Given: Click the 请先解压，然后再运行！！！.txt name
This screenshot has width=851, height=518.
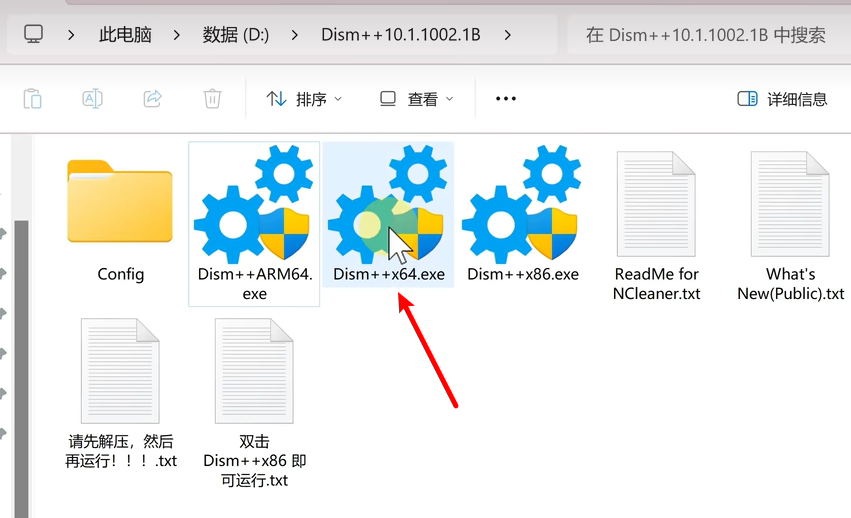Looking at the screenshot, I should [120, 451].
